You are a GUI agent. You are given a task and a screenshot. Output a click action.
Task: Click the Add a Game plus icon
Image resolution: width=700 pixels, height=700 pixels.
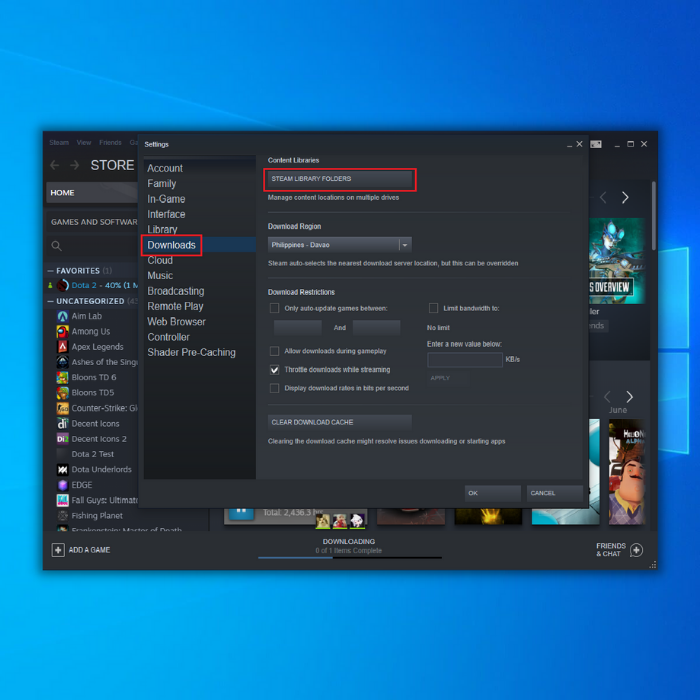58,550
